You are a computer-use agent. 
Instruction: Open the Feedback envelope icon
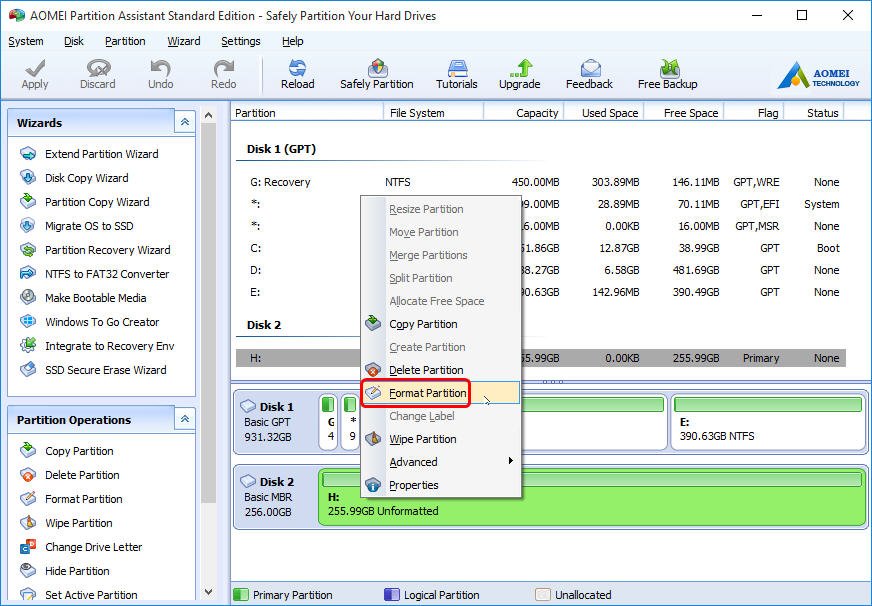(589, 74)
